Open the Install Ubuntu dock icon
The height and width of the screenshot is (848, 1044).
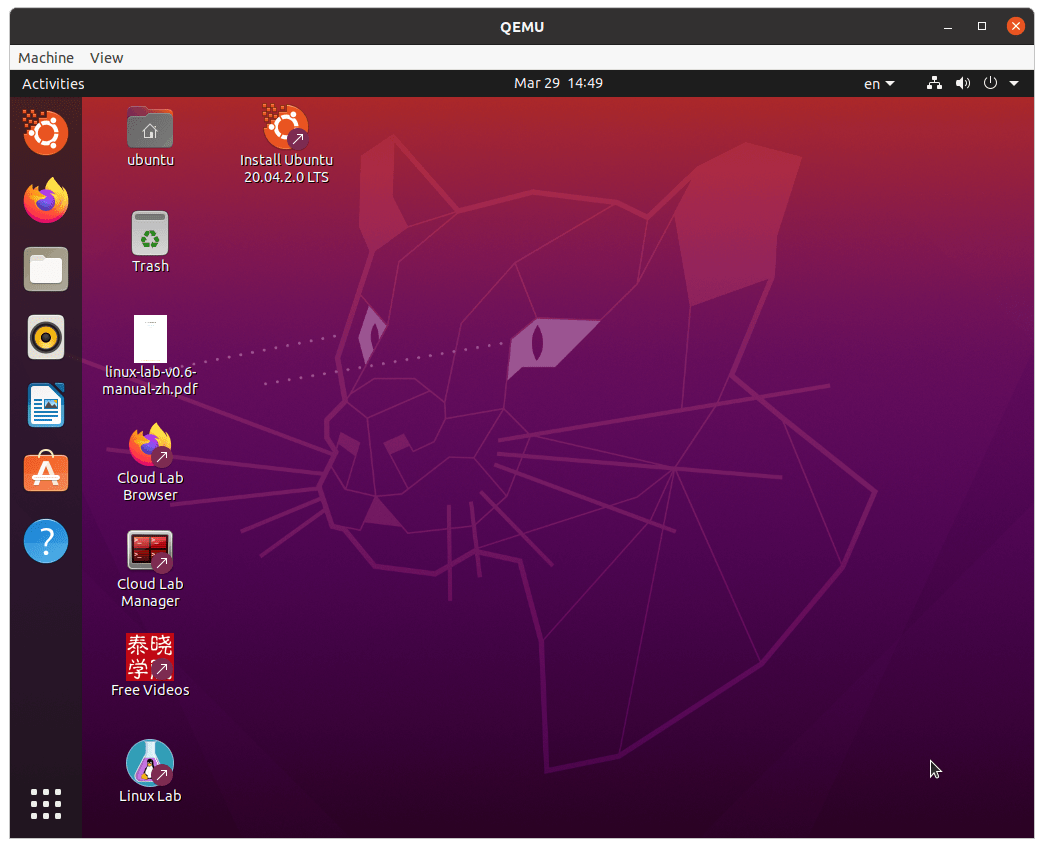pos(45,132)
